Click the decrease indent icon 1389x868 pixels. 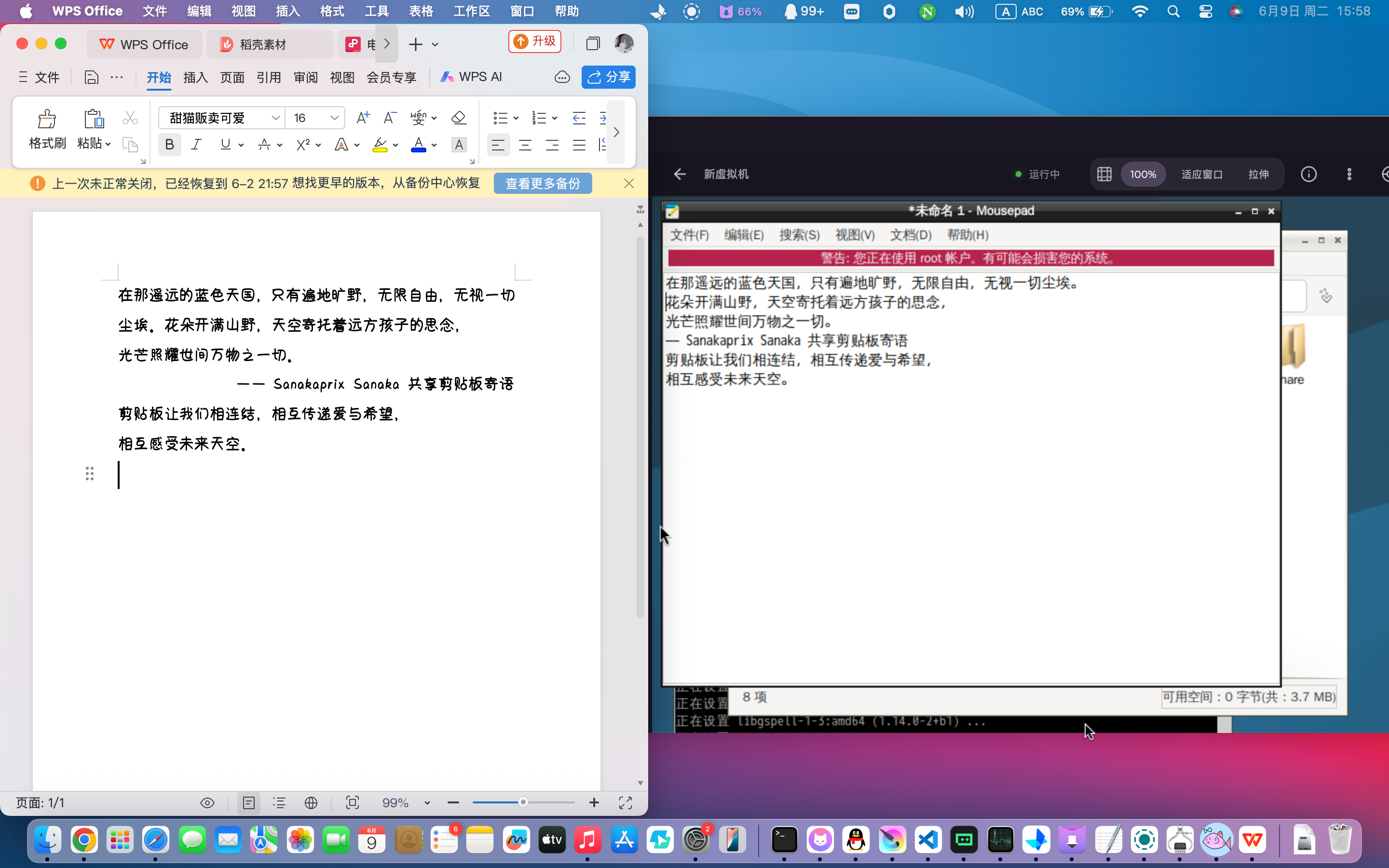coord(579,118)
